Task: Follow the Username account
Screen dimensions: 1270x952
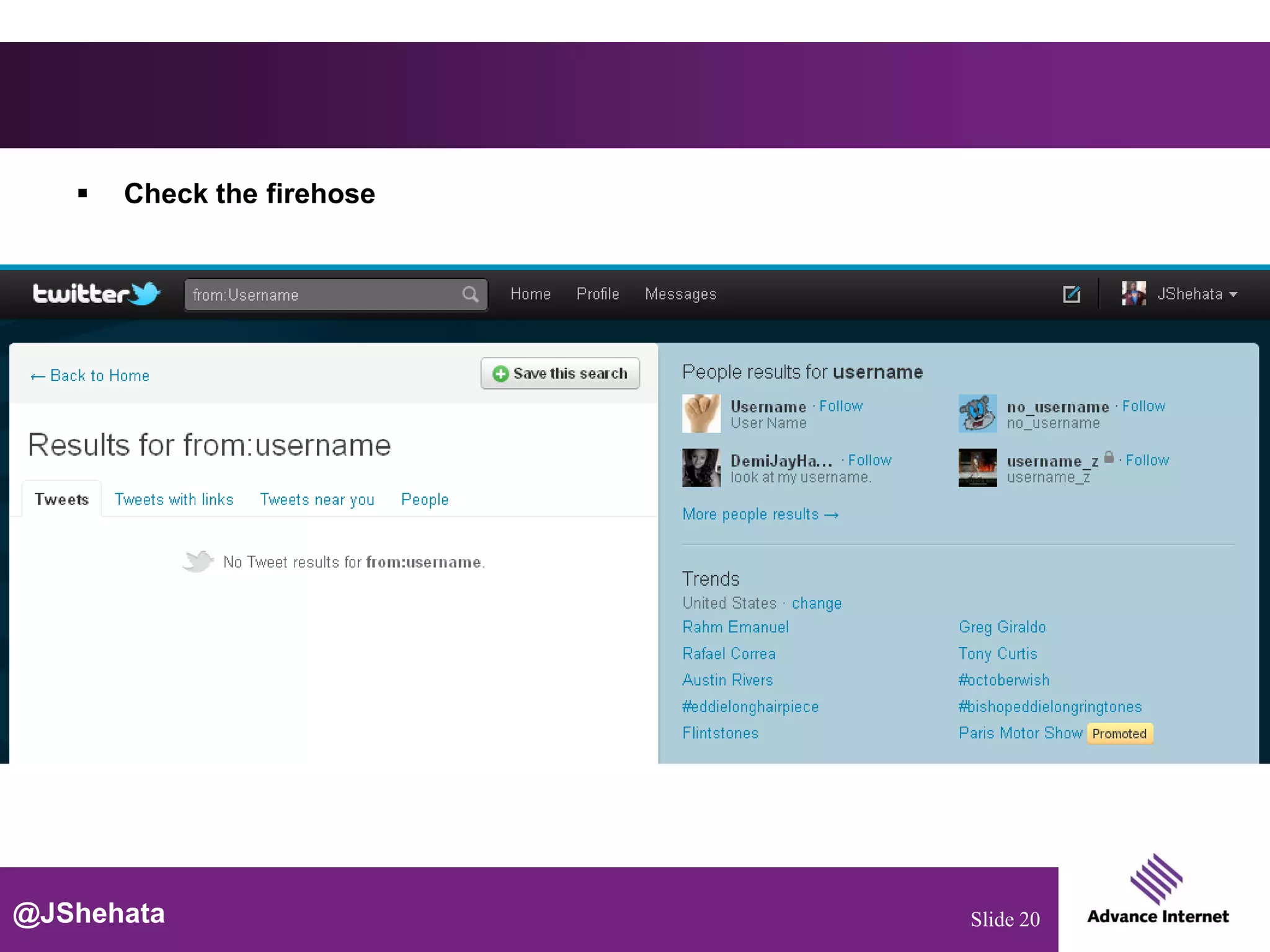Action: click(x=841, y=406)
